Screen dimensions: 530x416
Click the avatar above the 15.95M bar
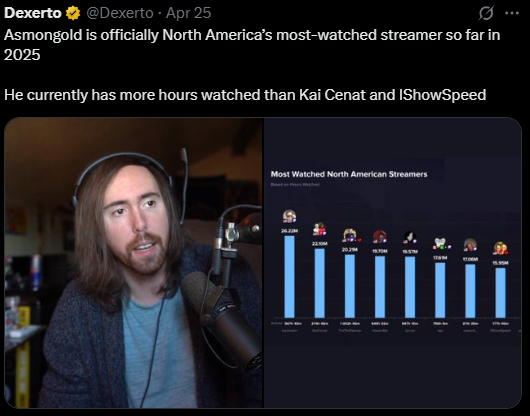click(500, 248)
